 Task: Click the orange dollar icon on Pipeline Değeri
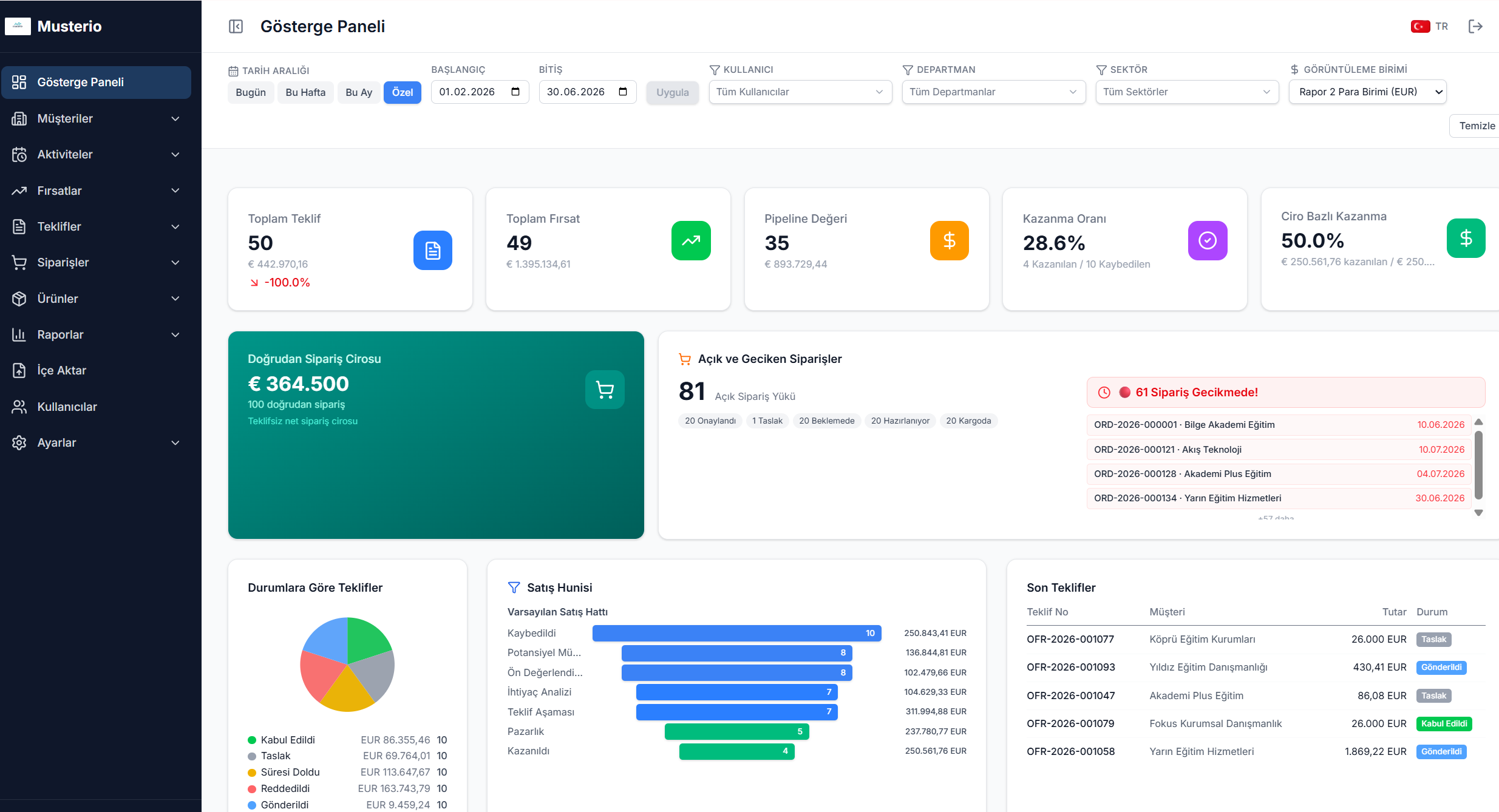(950, 240)
